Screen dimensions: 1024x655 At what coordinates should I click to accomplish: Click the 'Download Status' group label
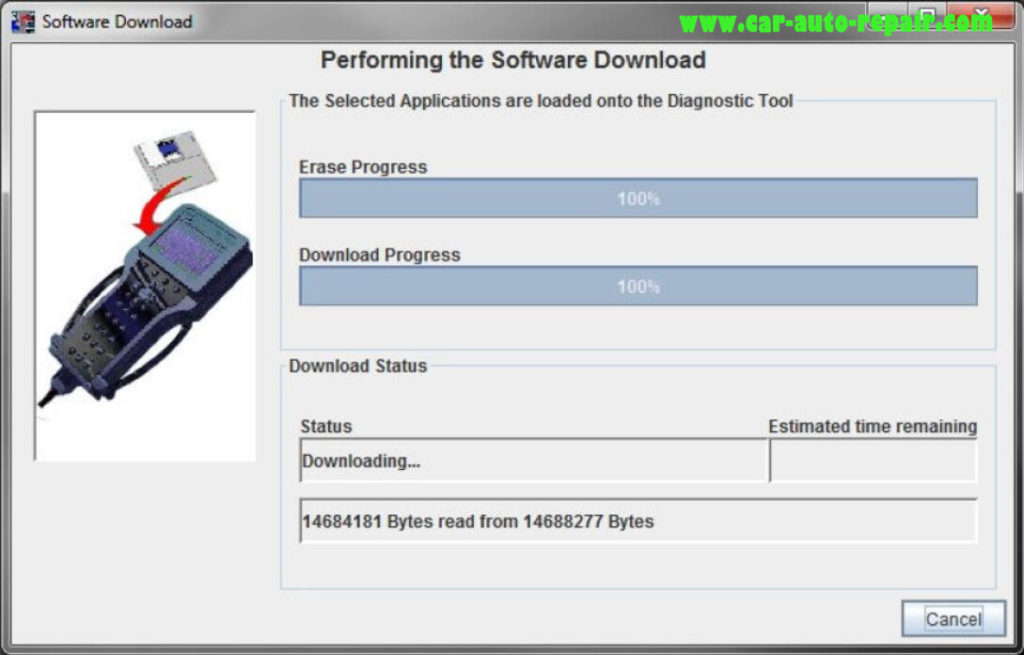(x=358, y=366)
